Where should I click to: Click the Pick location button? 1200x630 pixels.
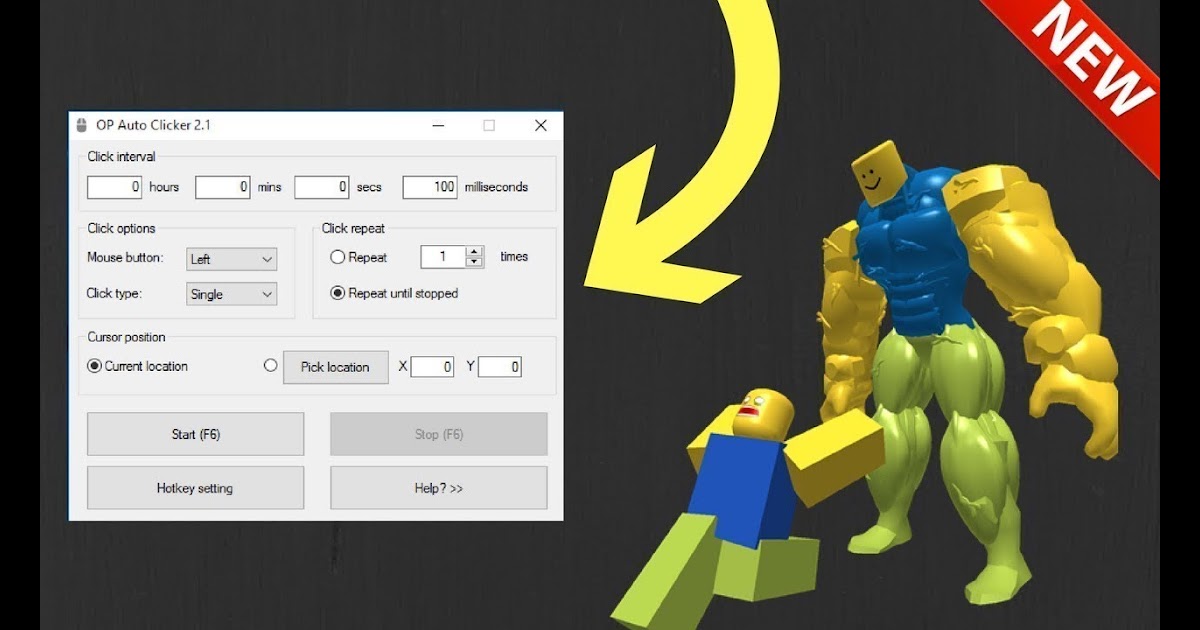coord(335,367)
